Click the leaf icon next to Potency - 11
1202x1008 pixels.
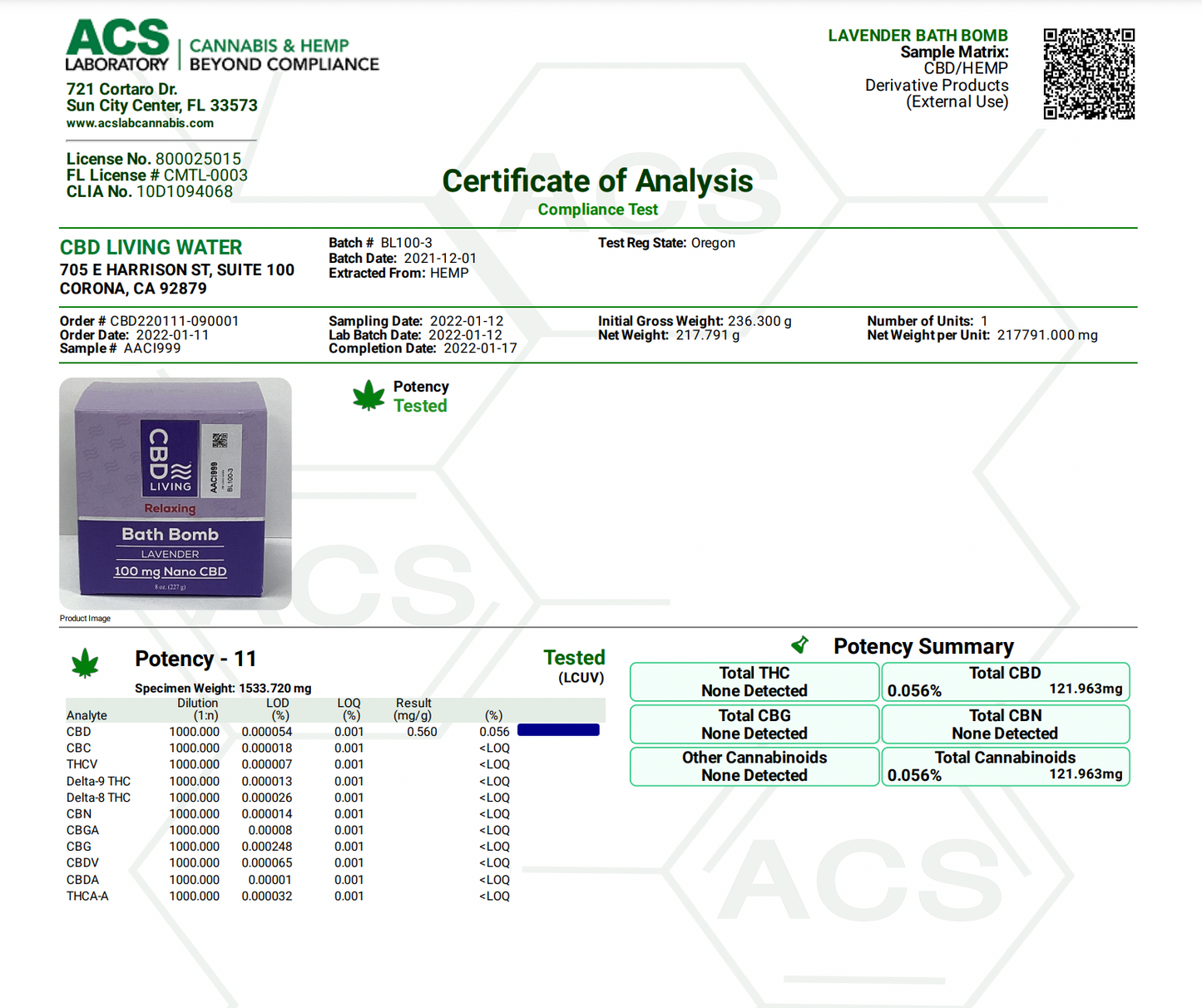[x=85, y=663]
